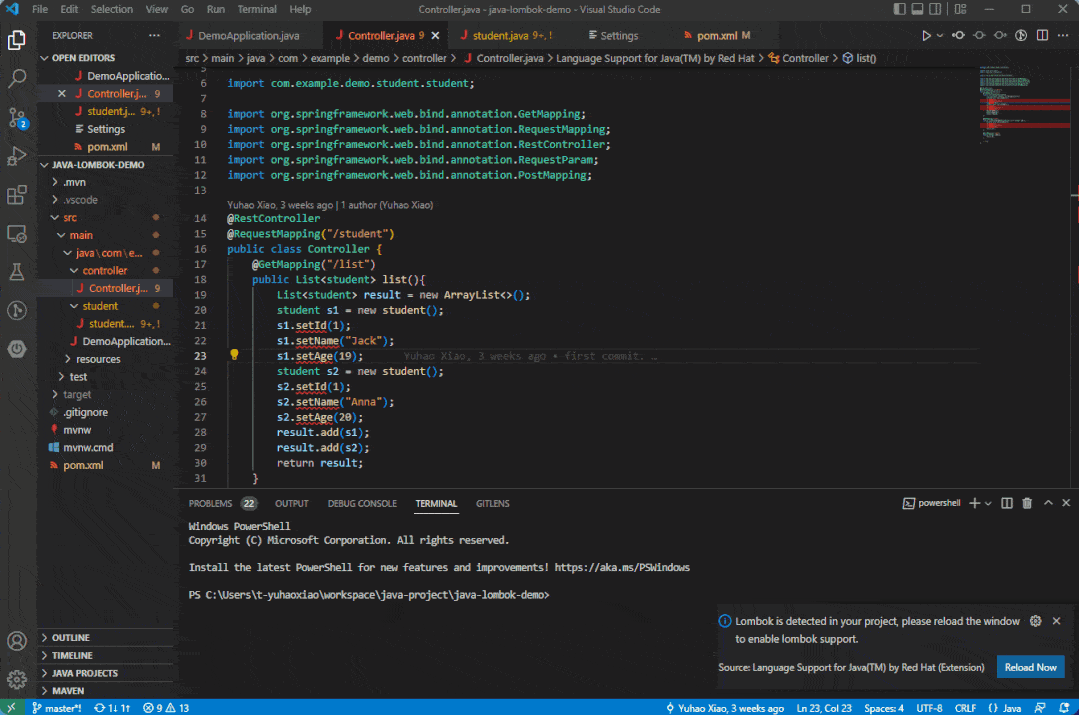Open the Search view in activity bar

17,78
